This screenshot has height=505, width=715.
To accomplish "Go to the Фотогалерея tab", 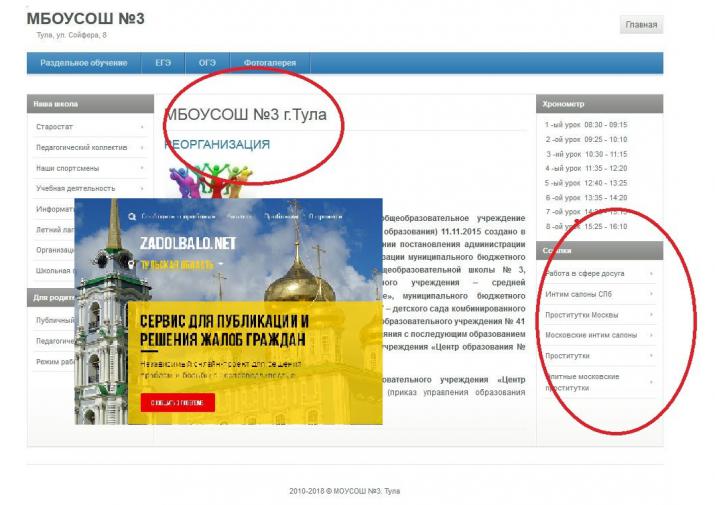I will click(x=270, y=63).
